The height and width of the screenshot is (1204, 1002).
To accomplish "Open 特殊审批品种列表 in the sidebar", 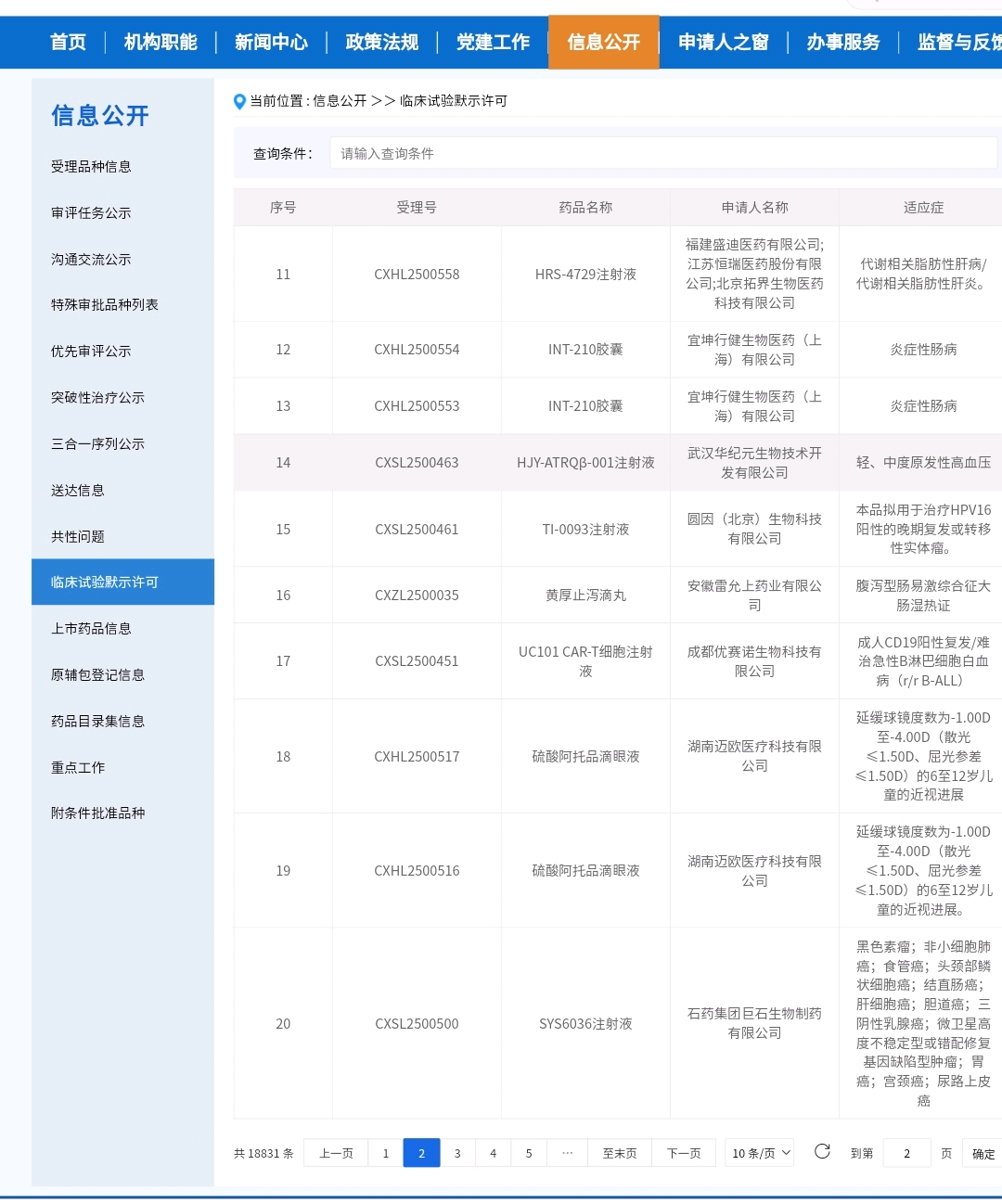I will pyautogui.click(x=105, y=305).
